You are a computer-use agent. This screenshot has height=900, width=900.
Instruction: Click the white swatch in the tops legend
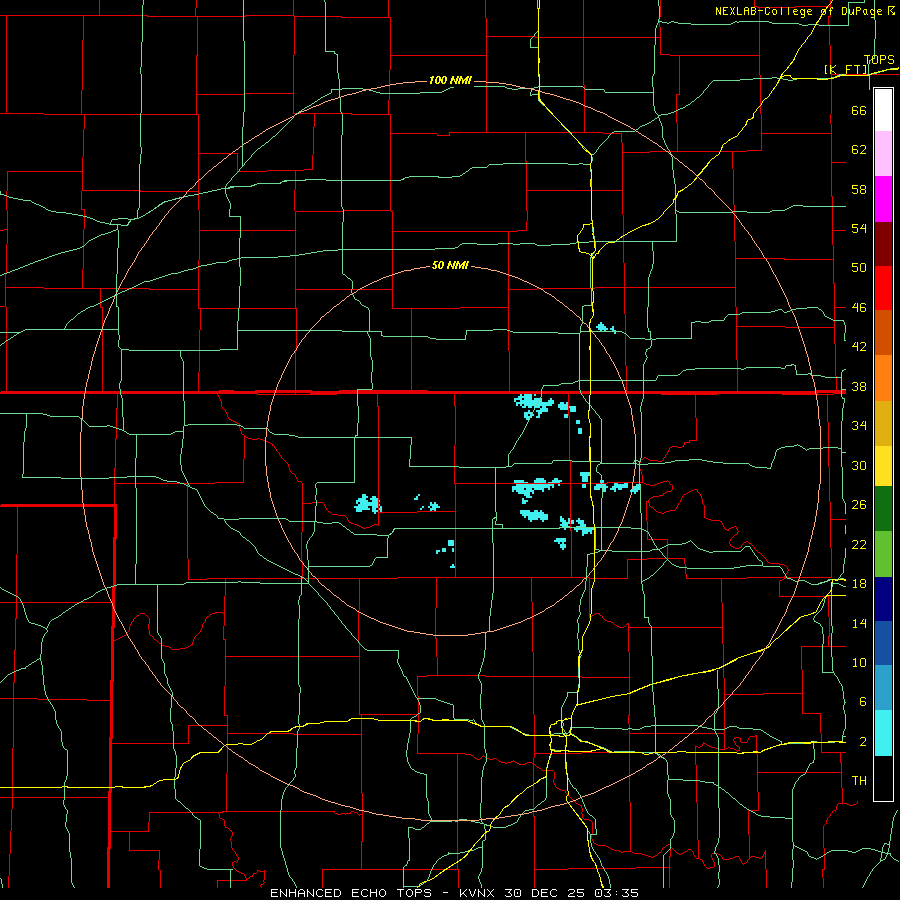[883, 110]
